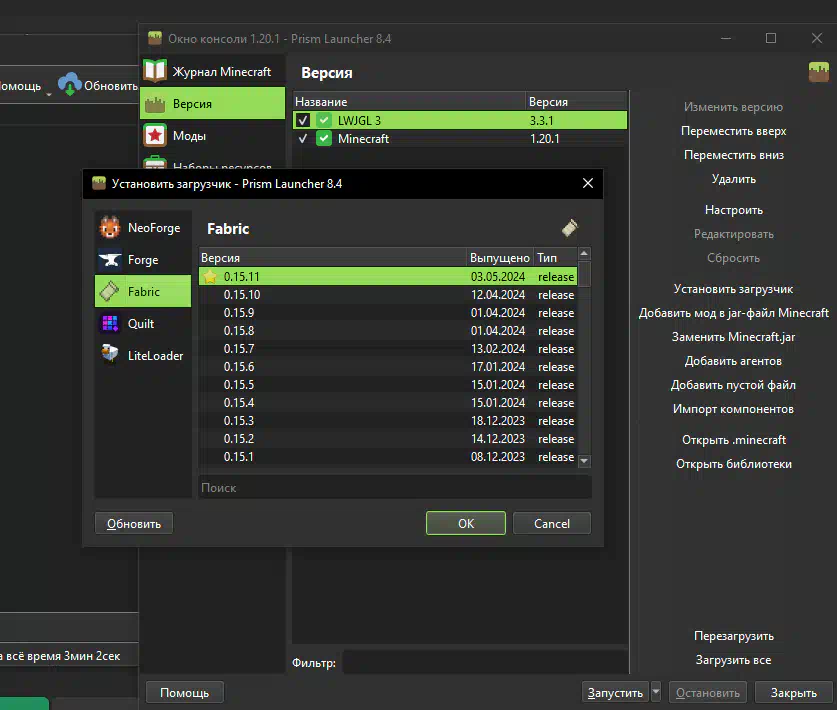
Task: Toggle the Minecraft component checkbox
Action: pos(303,138)
